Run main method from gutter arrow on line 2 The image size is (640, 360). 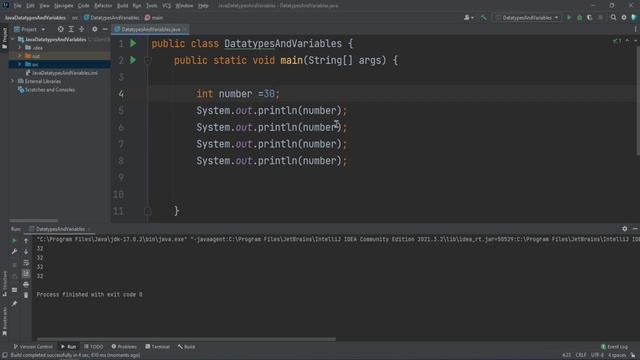pyautogui.click(x=133, y=60)
